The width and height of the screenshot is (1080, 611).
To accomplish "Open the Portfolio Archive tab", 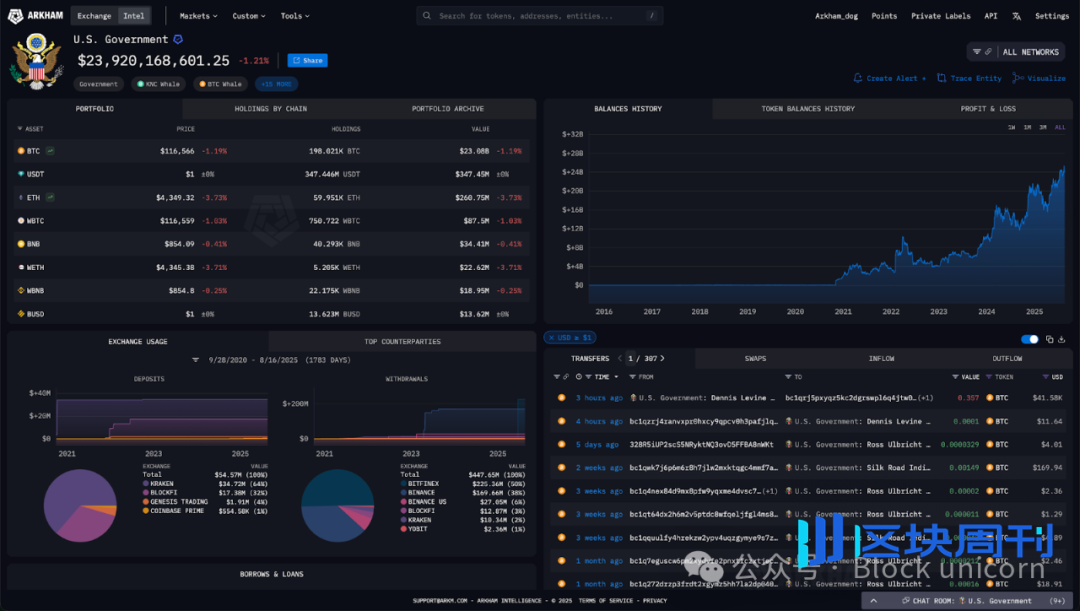I will (x=448, y=109).
